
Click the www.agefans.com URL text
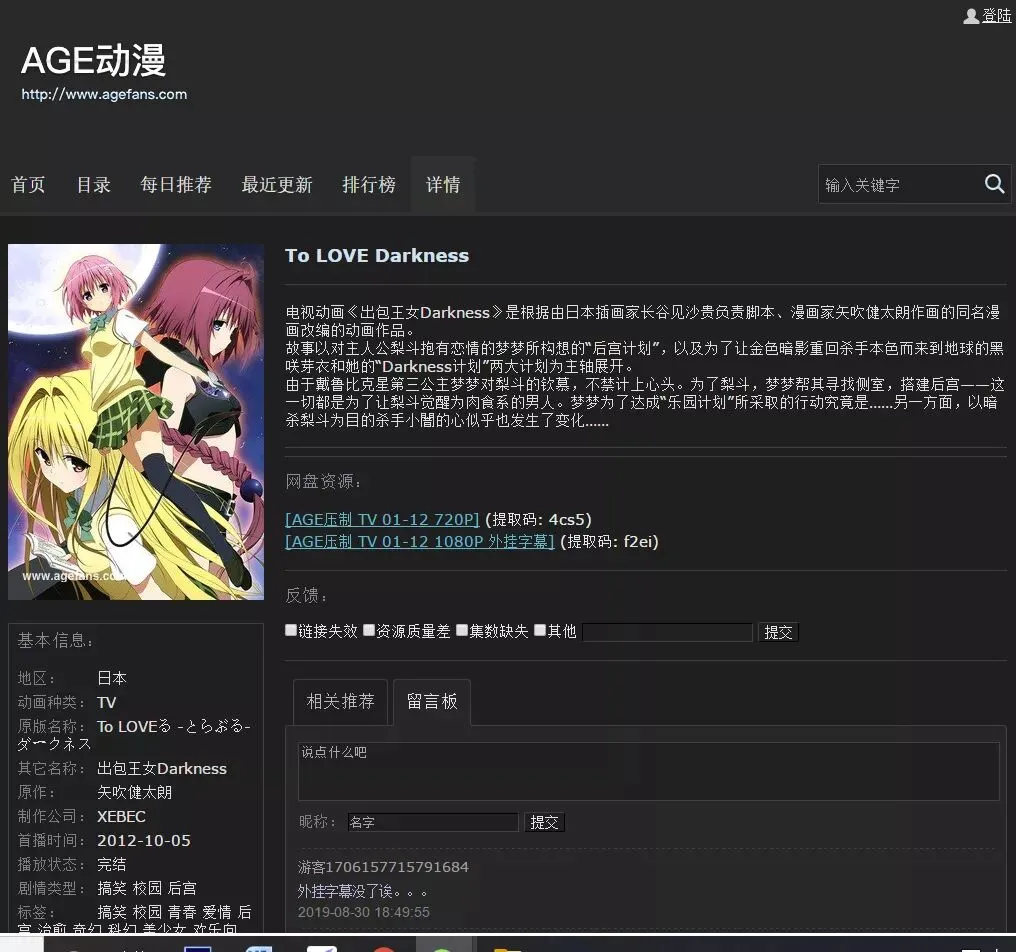(x=104, y=95)
